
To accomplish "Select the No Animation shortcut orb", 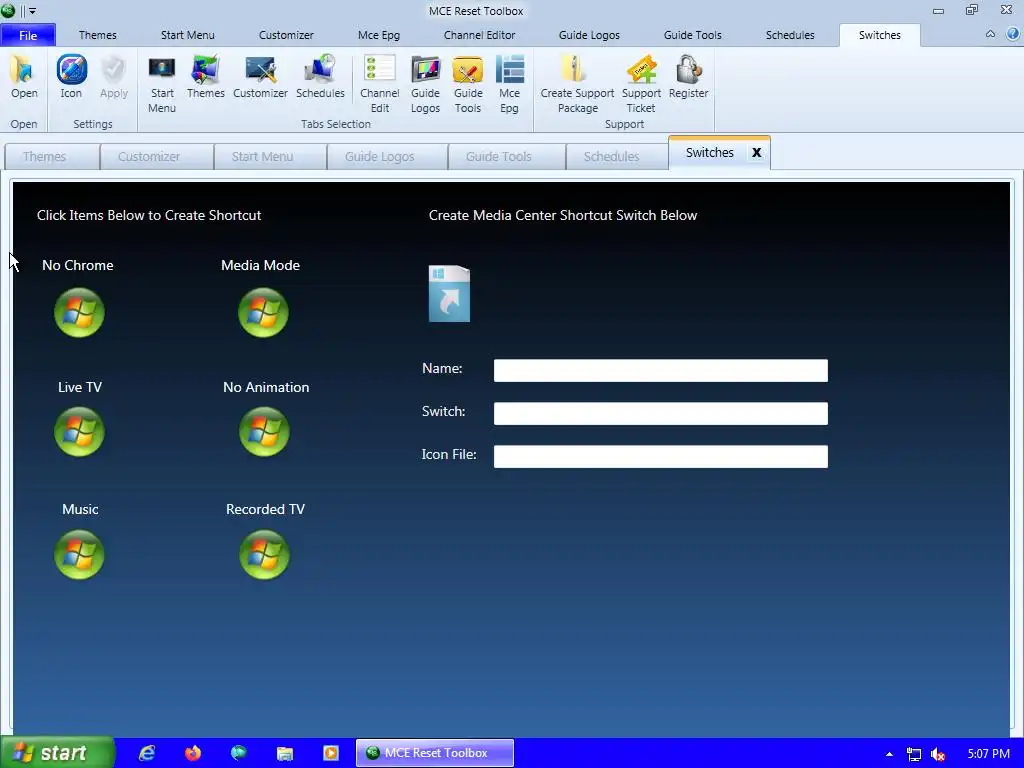I will pos(264,432).
